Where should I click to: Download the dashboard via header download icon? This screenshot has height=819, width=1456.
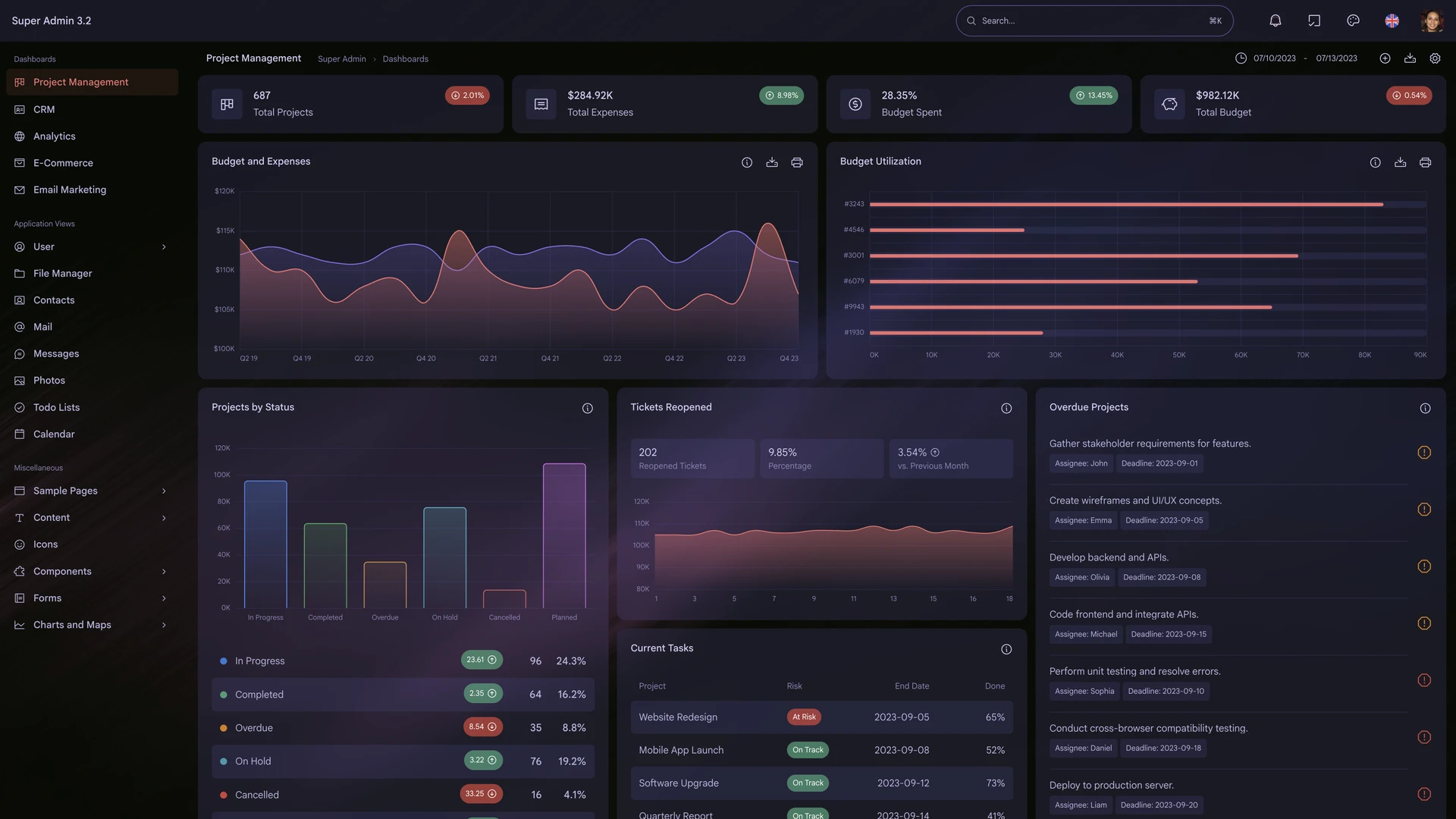click(x=1410, y=58)
